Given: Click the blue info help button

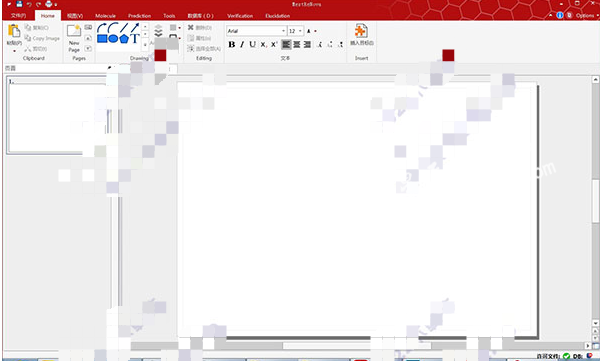Looking at the screenshot, I should tap(560, 15).
